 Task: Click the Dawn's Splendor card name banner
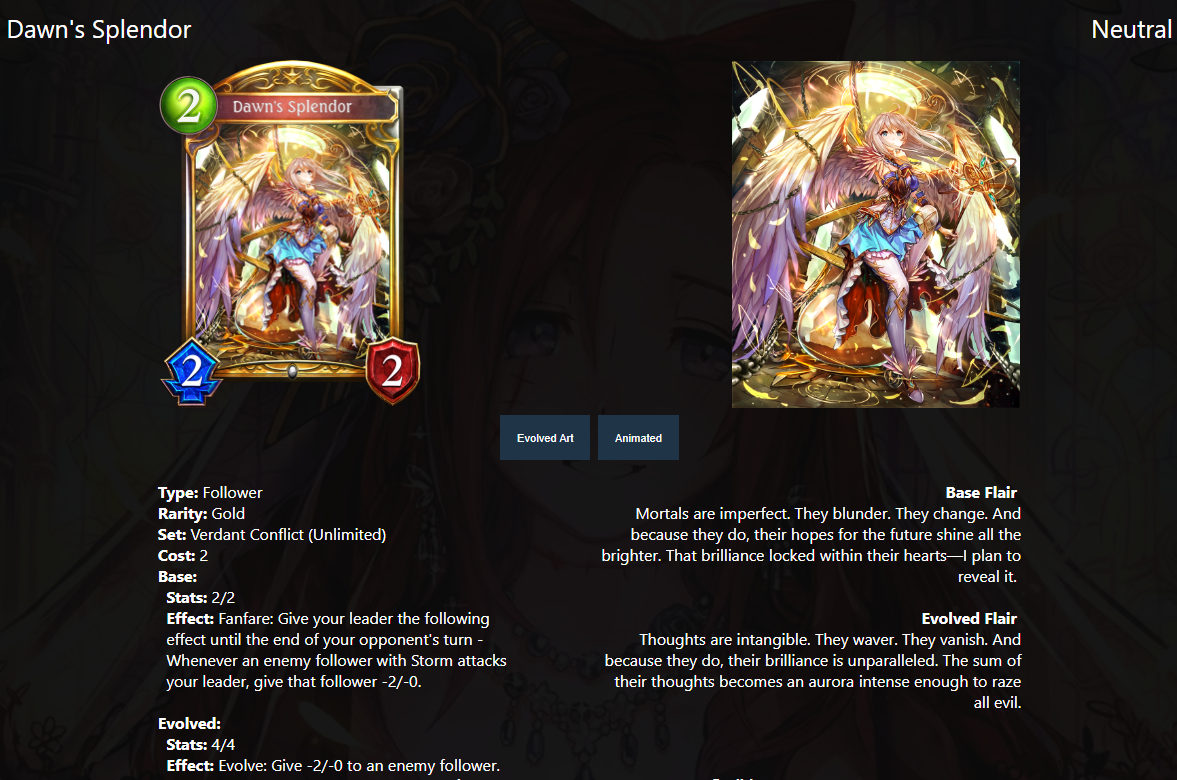[x=304, y=107]
